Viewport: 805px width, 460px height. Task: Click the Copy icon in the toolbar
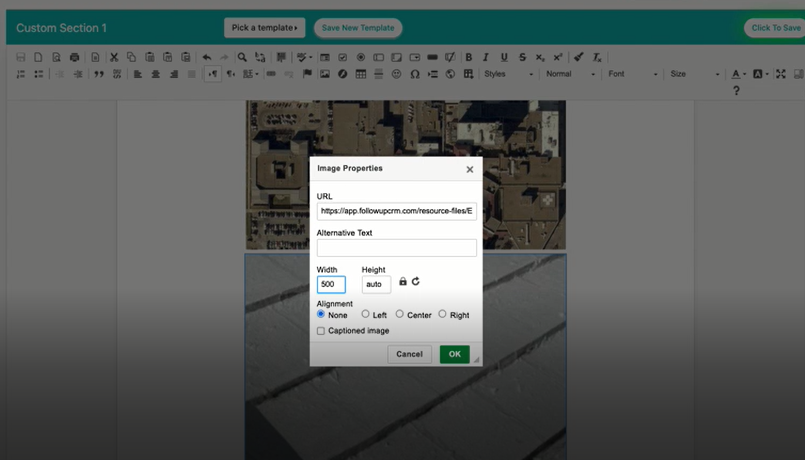click(x=131, y=57)
